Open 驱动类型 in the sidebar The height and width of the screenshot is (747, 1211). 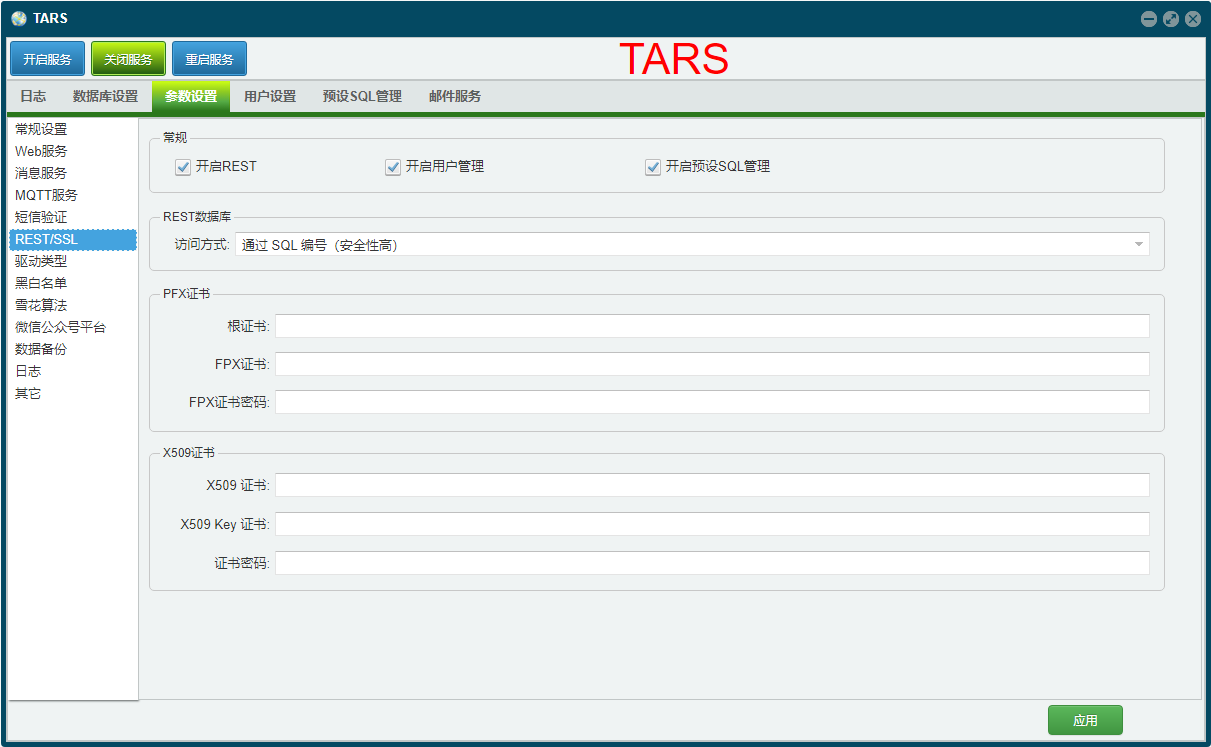coord(72,261)
